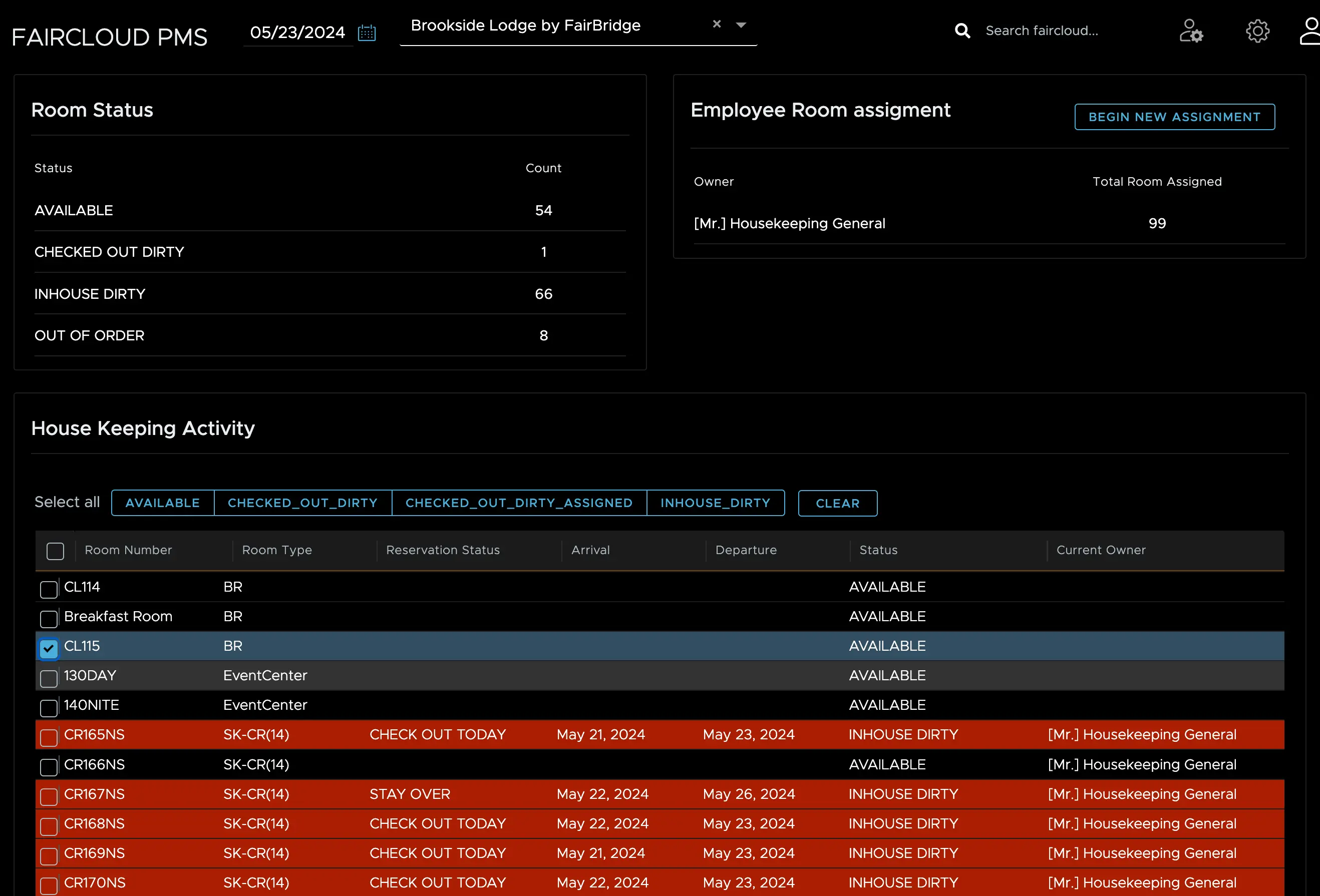Click BEGIN NEW ASSIGNMENT button
Viewport: 1320px width, 896px height.
tap(1174, 117)
